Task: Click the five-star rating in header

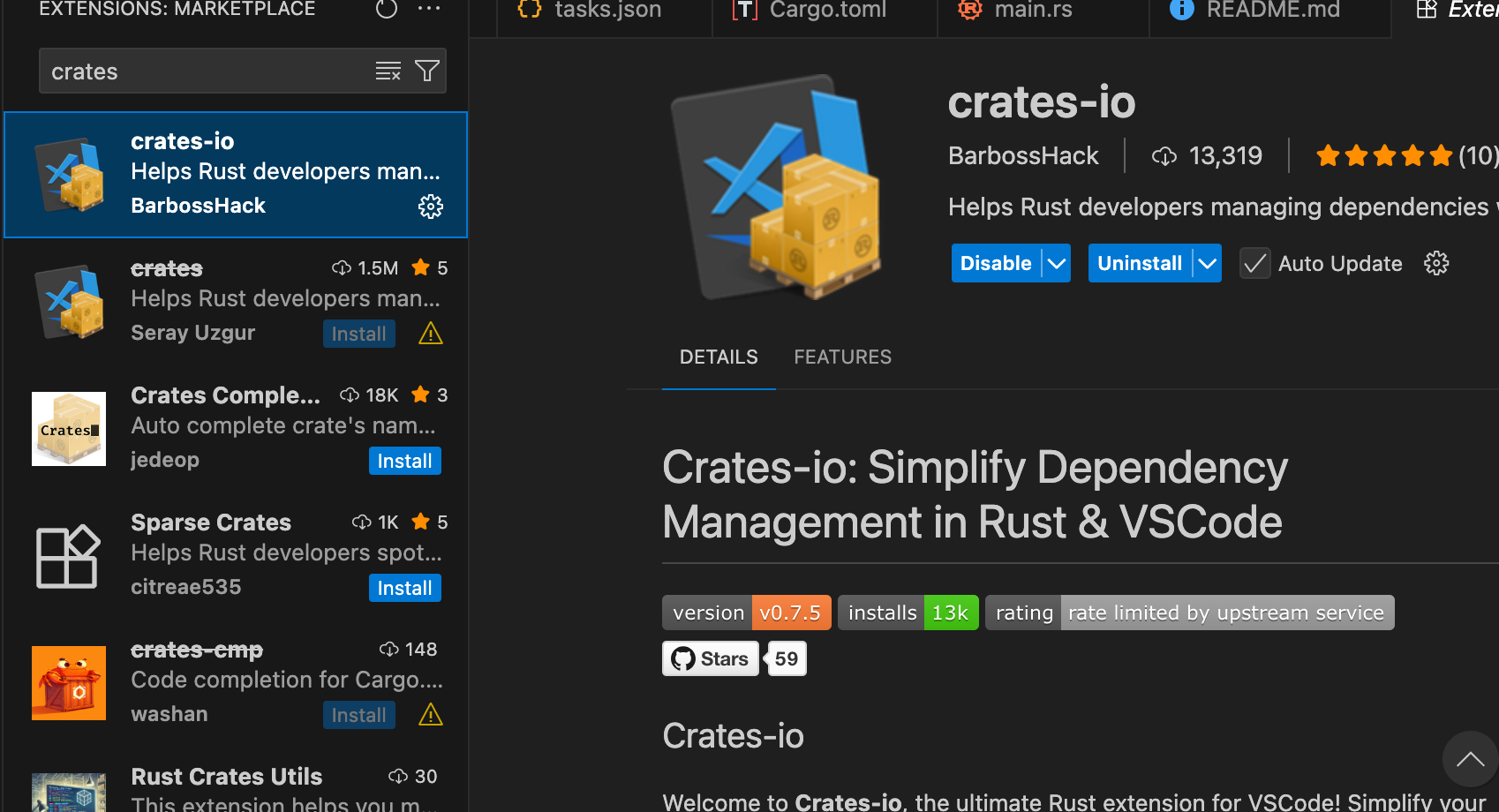Action: (1384, 156)
